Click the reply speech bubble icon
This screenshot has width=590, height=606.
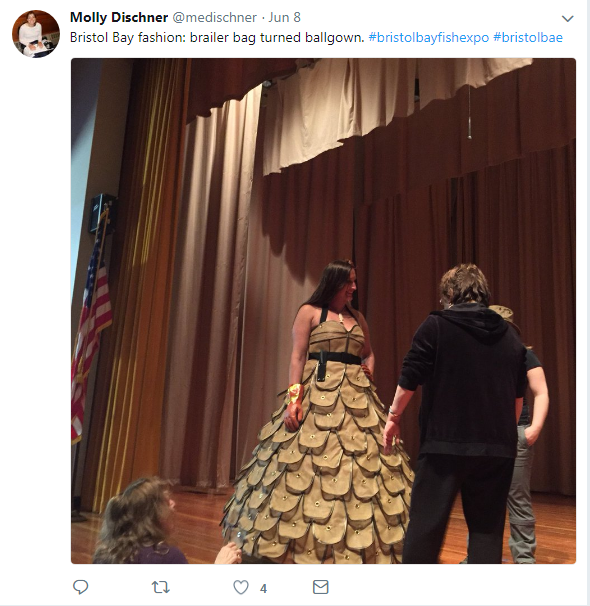pos(80,587)
